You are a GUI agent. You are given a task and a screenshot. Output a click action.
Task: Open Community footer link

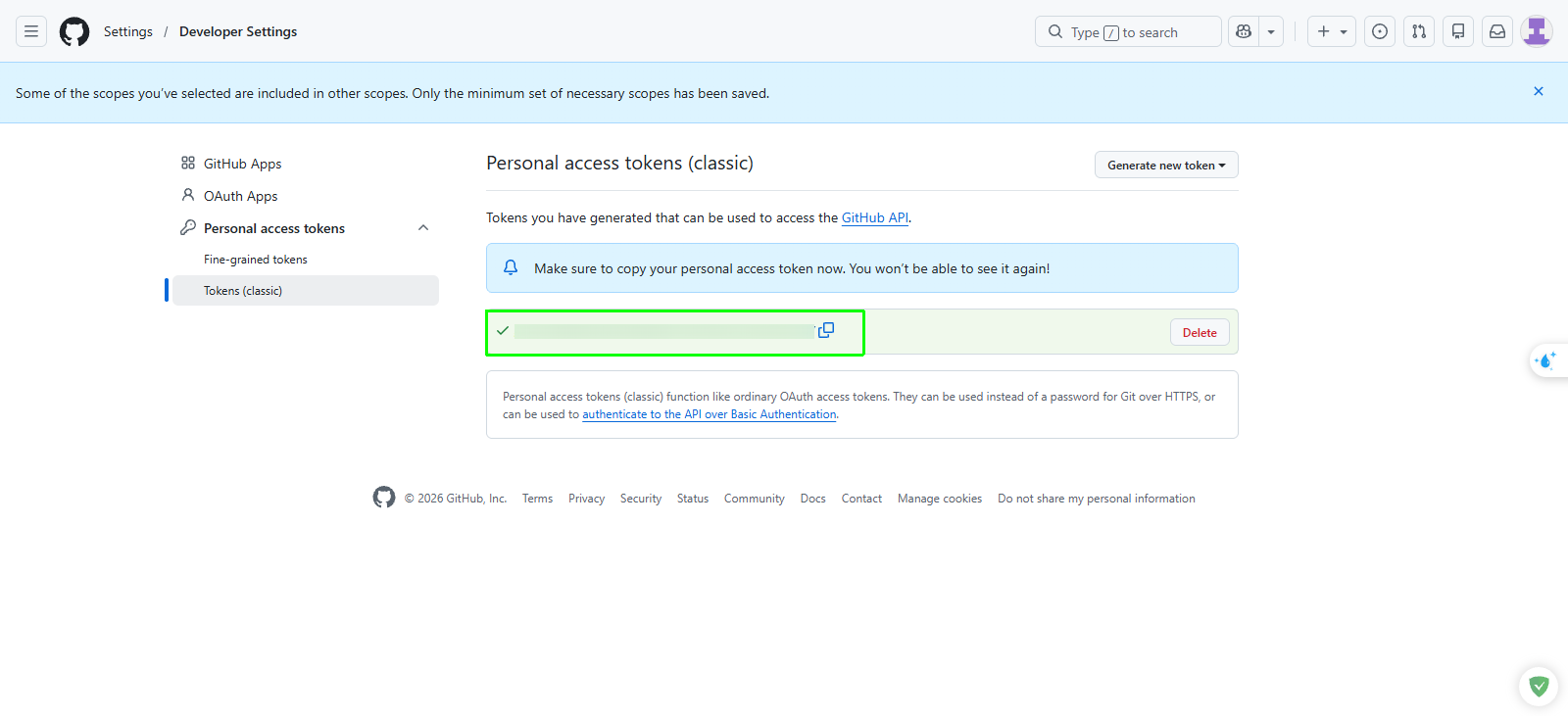(x=755, y=499)
